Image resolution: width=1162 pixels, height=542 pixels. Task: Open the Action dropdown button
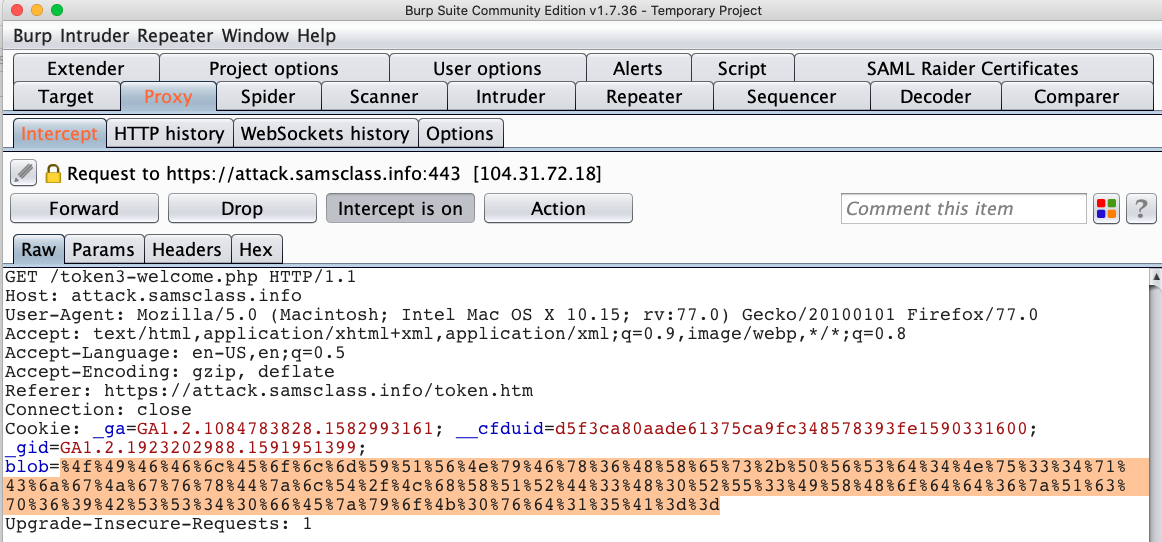(x=558, y=208)
